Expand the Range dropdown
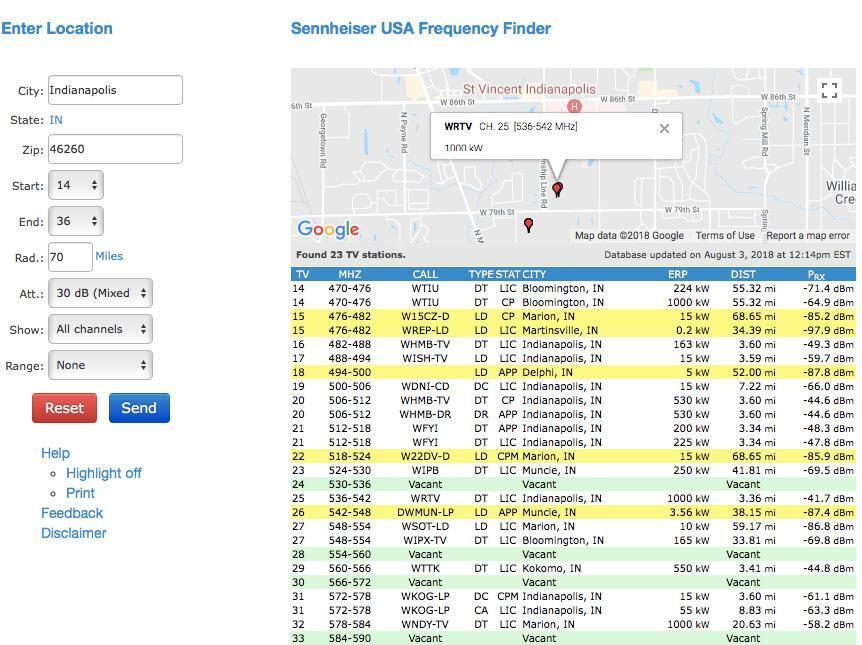This screenshot has height=645, width=862. (x=100, y=365)
